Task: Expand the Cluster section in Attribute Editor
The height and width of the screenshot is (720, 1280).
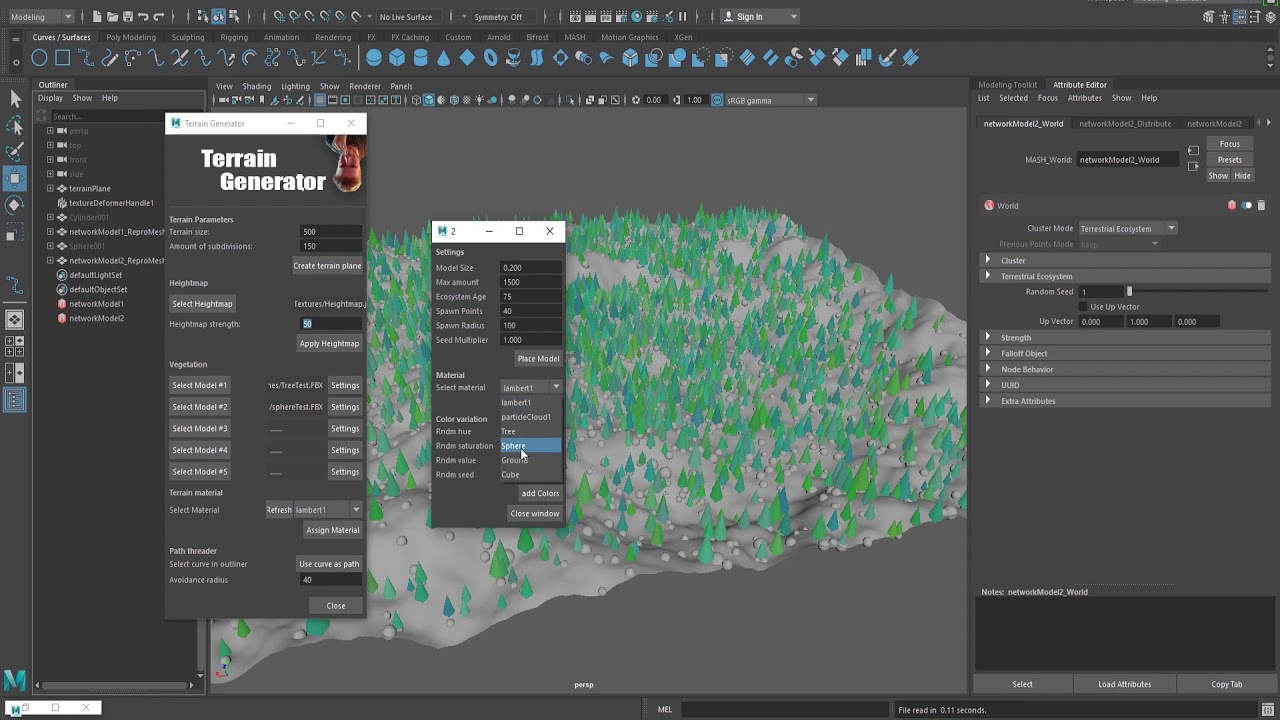Action: (x=988, y=260)
